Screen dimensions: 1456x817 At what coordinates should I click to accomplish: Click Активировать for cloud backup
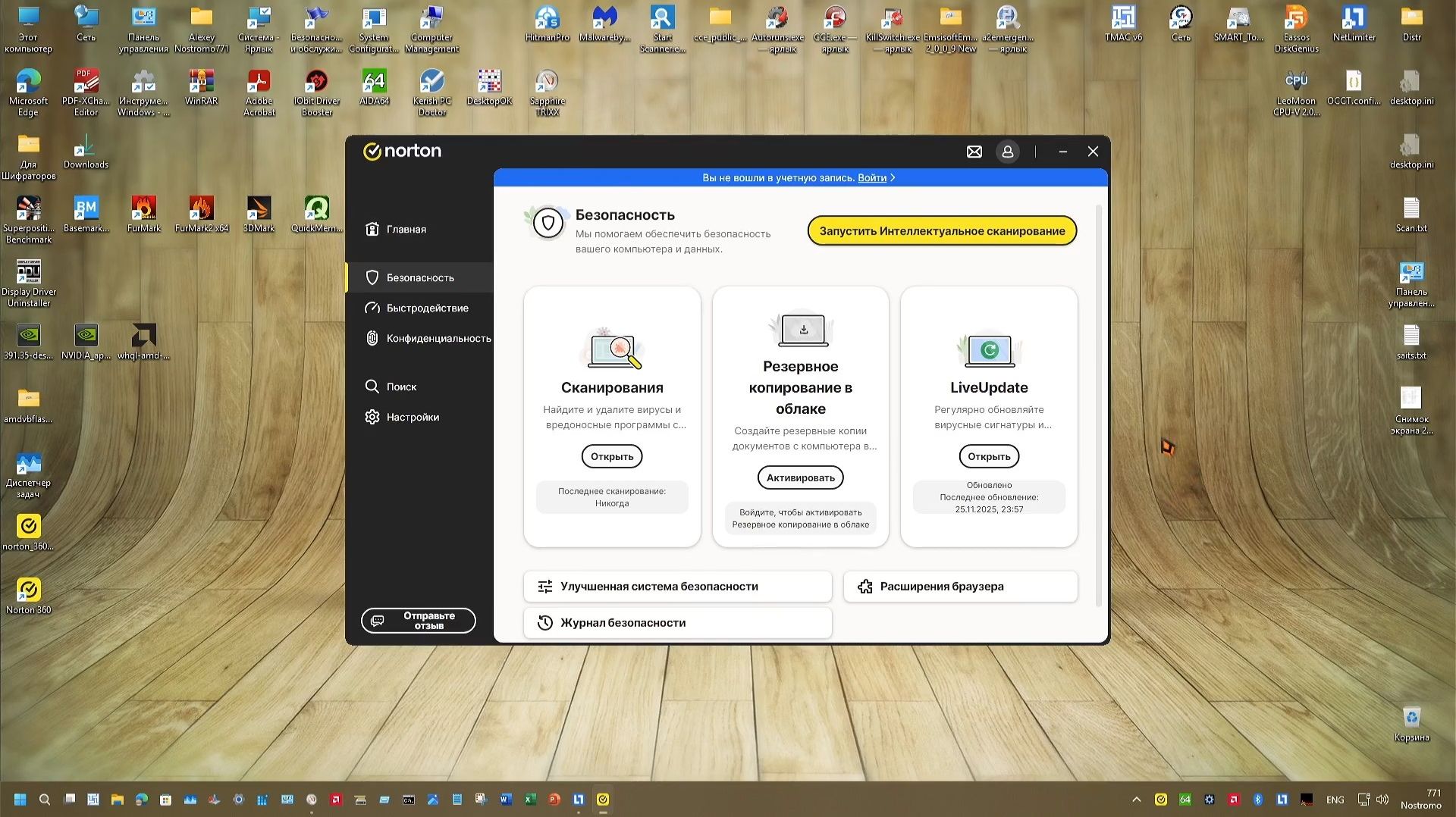pyautogui.click(x=800, y=477)
